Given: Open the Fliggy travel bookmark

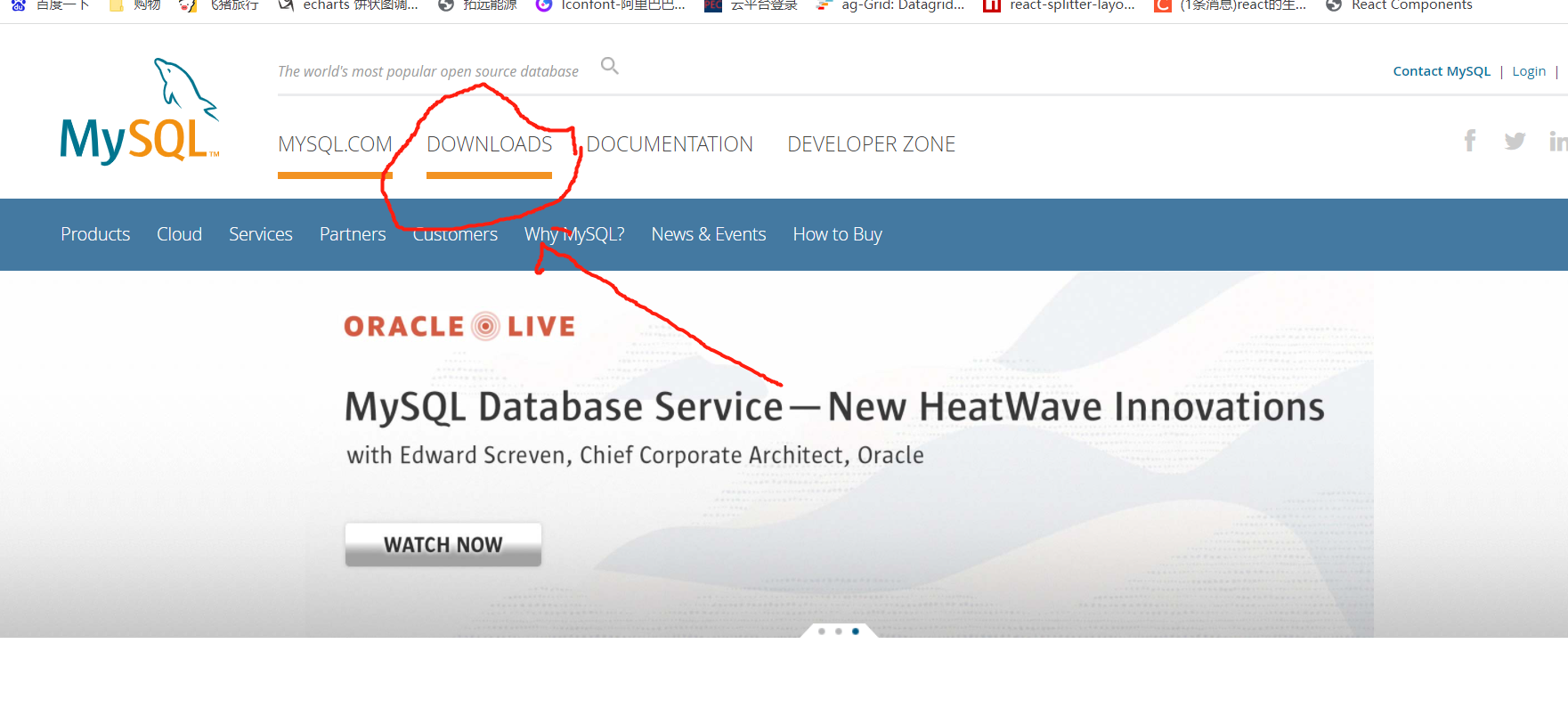Looking at the screenshot, I should point(219,4).
